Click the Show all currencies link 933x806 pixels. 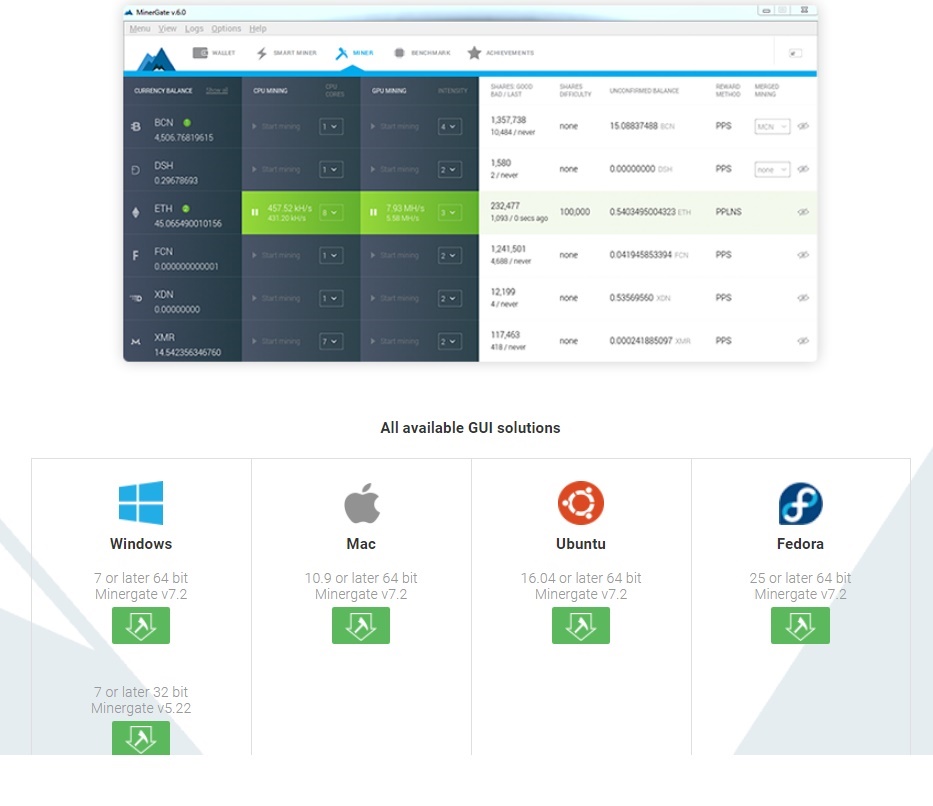pyautogui.click(x=217, y=90)
